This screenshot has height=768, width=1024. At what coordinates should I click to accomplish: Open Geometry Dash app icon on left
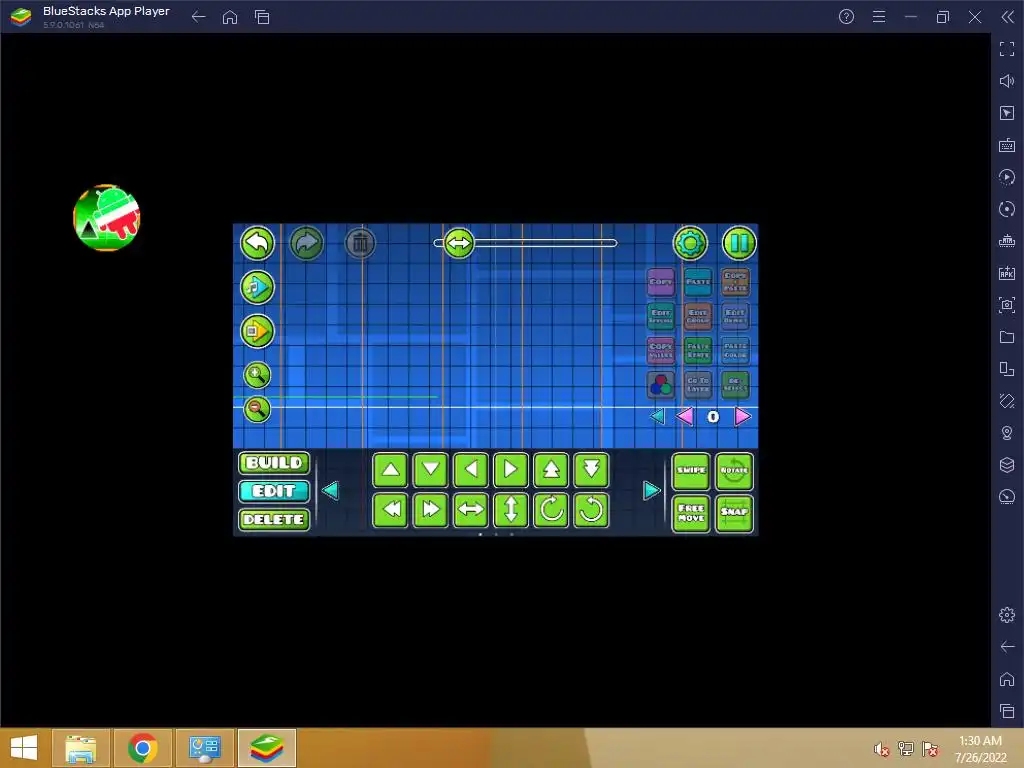click(x=106, y=217)
